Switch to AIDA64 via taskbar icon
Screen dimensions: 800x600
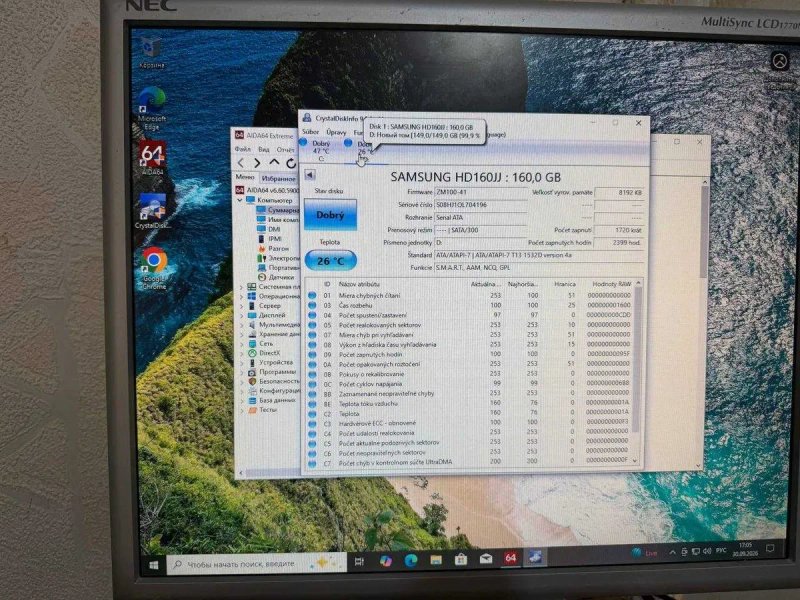(x=511, y=558)
